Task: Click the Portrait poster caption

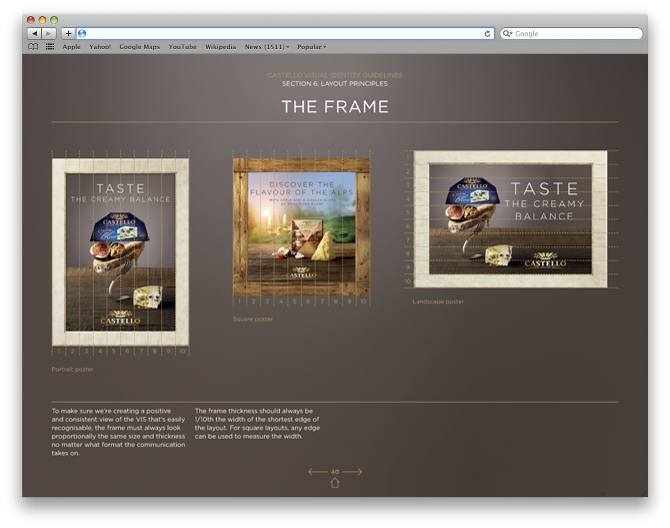Action: 72,369
